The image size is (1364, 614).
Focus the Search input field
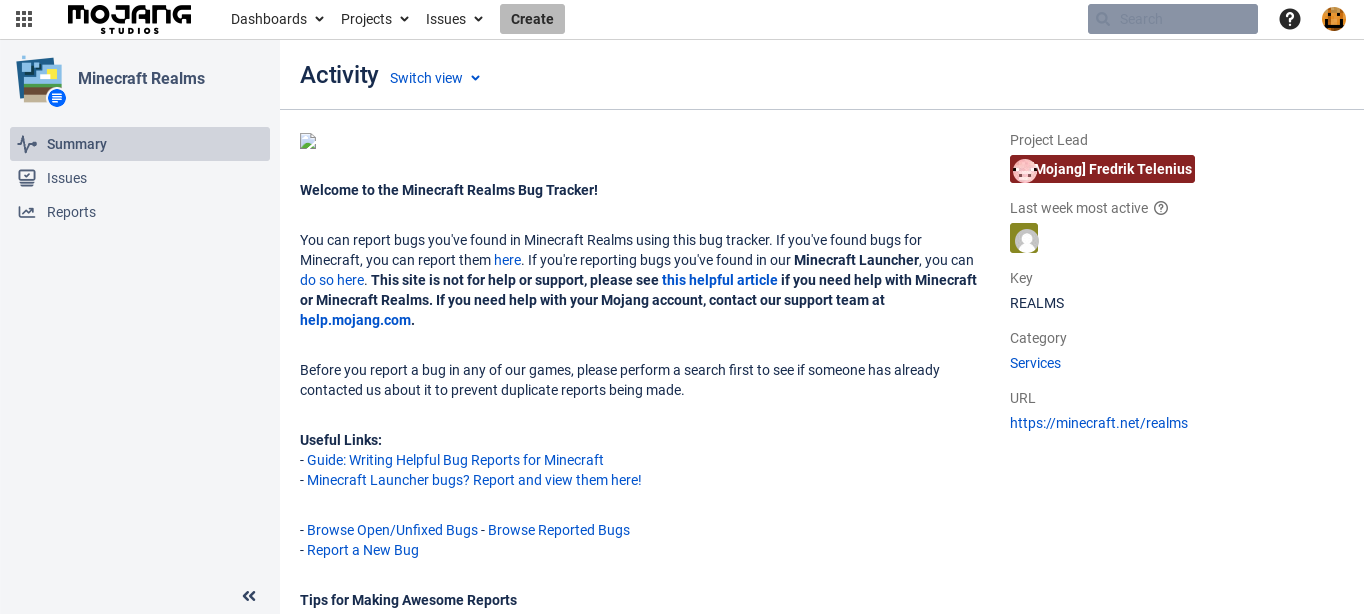coord(1182,19)
